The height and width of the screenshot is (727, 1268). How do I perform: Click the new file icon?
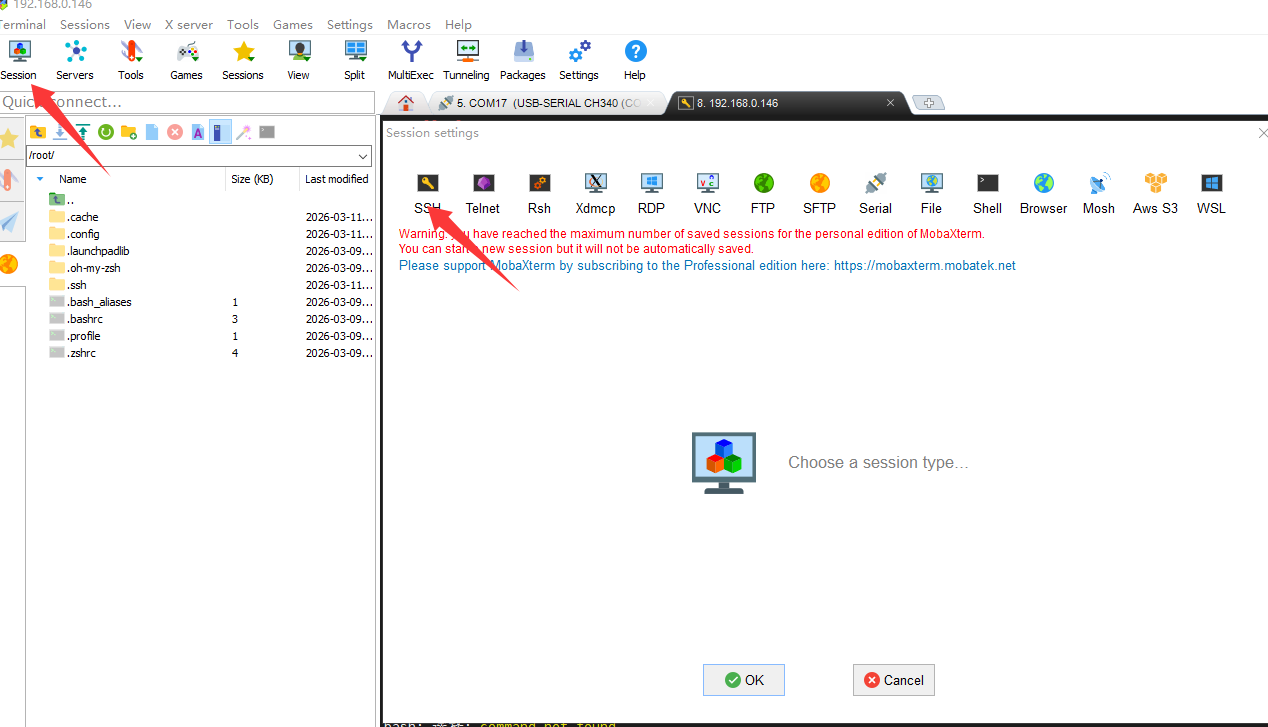(x=152, y=132)
